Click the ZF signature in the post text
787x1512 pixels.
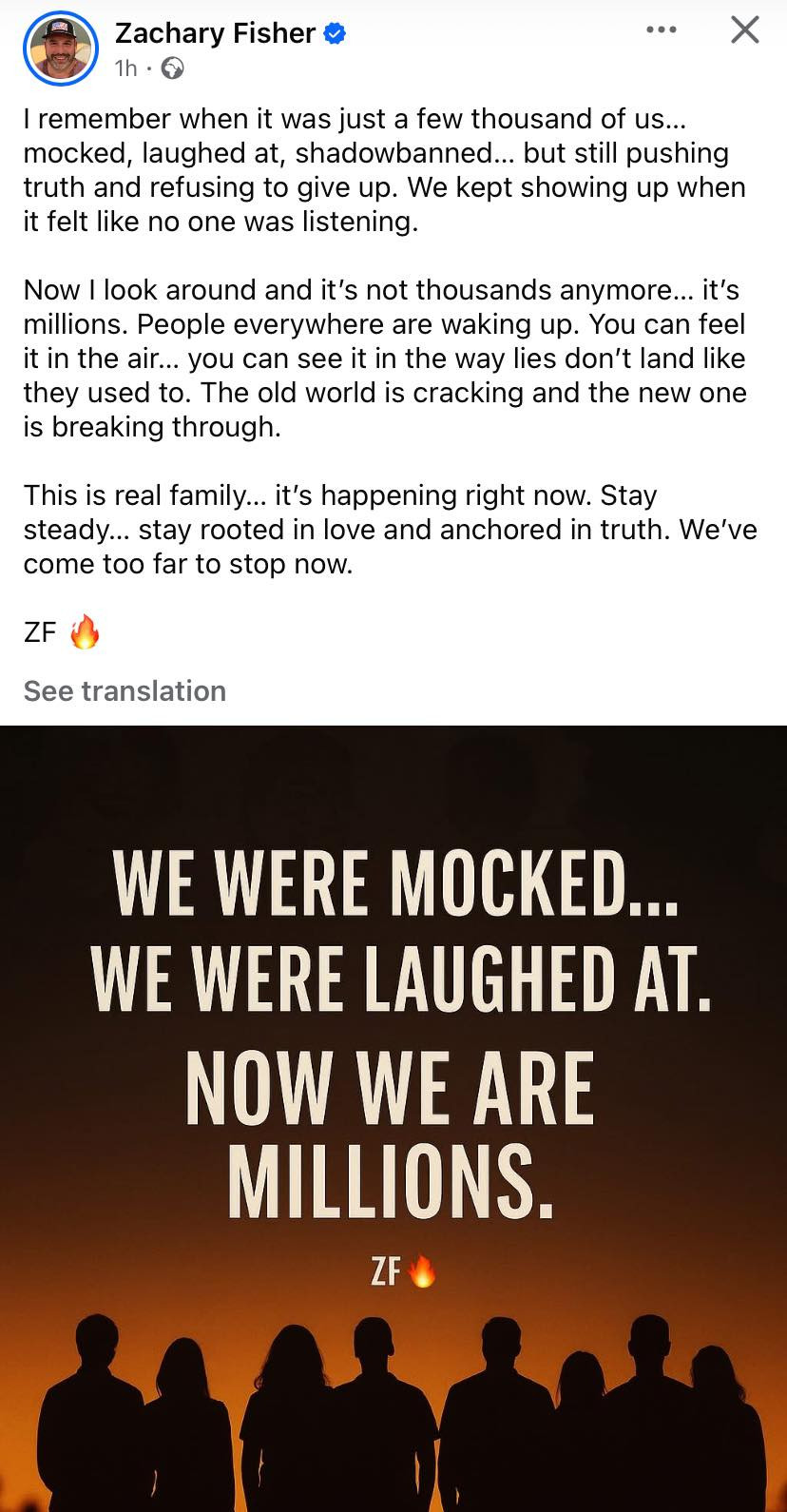pyautogui.click(x=40, y=632)
